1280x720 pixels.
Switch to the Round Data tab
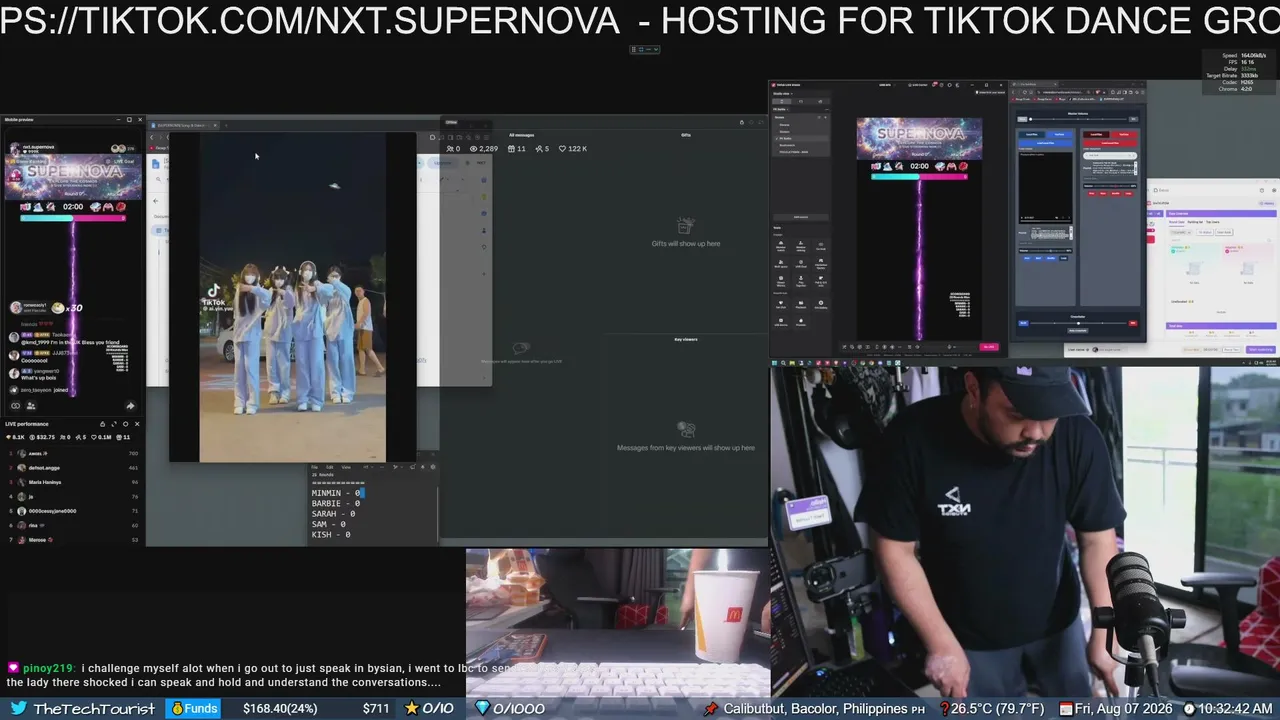1176,221
